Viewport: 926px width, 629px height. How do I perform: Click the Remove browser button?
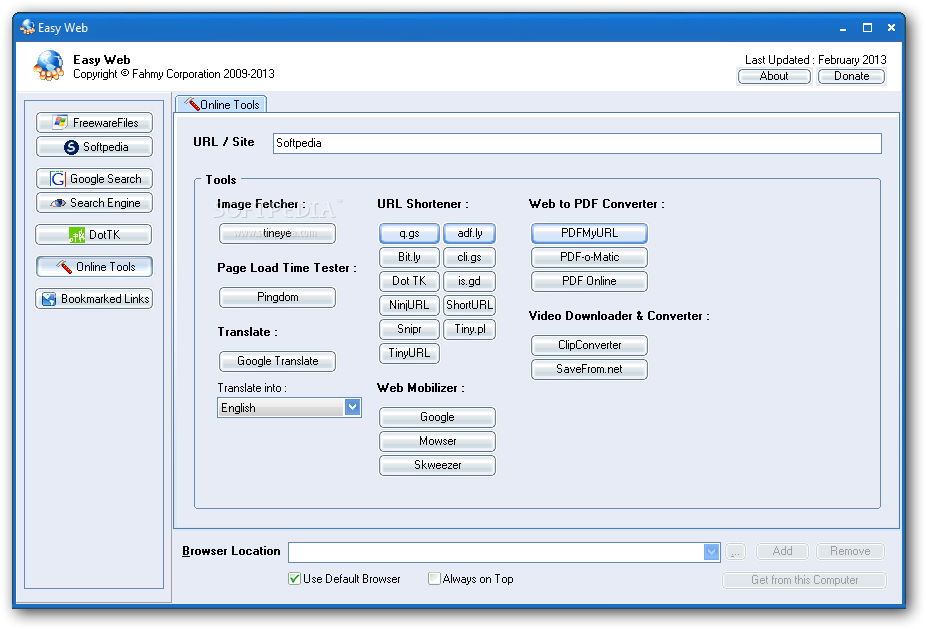point(850,551)
